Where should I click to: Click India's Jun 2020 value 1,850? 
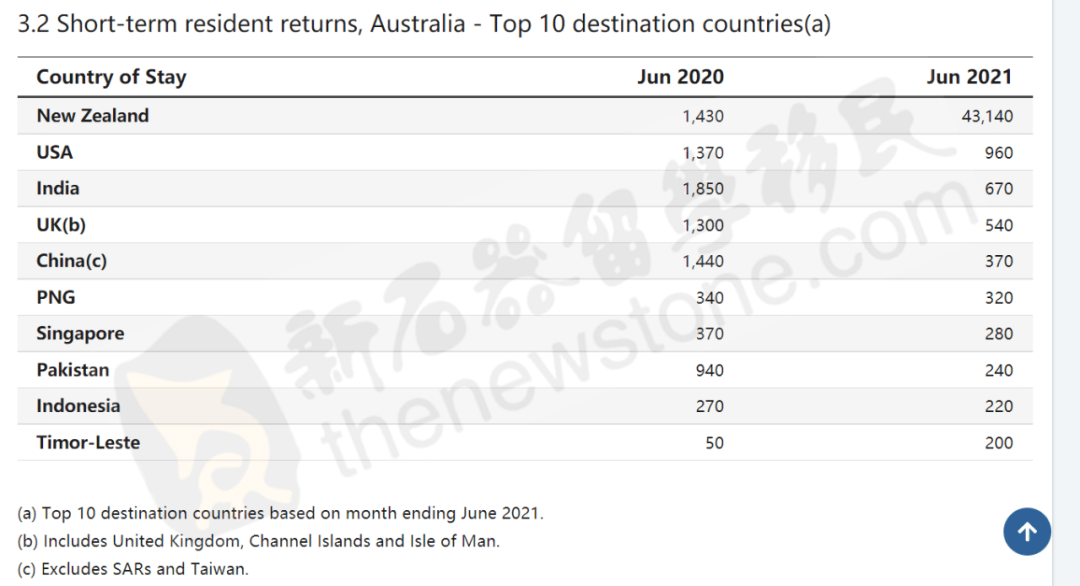tap(702, 189)
